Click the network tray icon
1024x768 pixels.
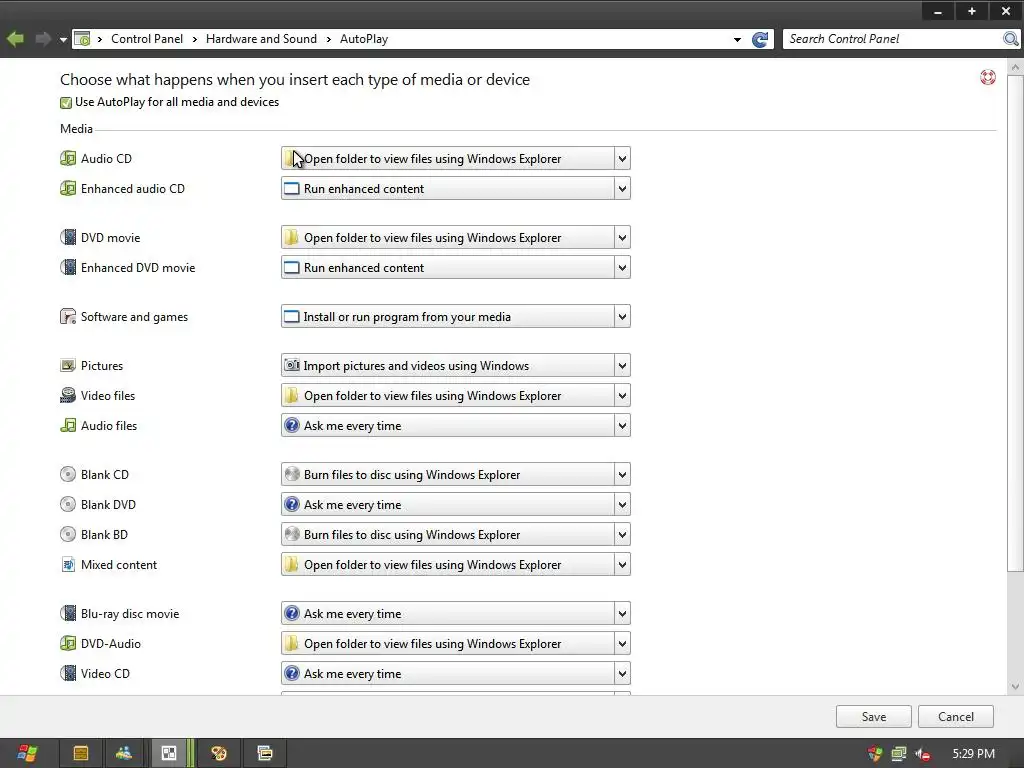(899, 754)
